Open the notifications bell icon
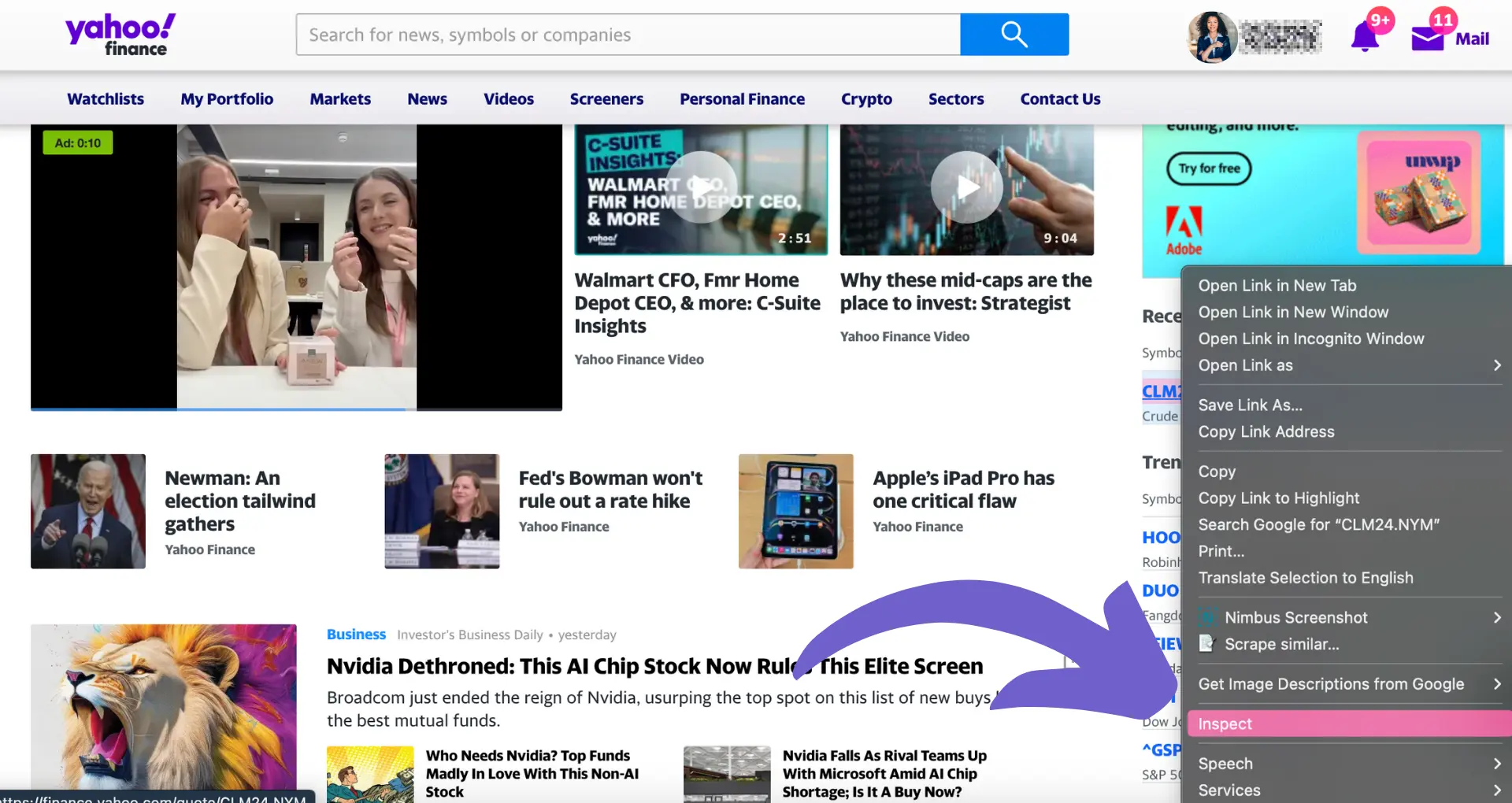Image resolution: width=1512 pixels, height=803 pixels. click(x=1365, y=37)
